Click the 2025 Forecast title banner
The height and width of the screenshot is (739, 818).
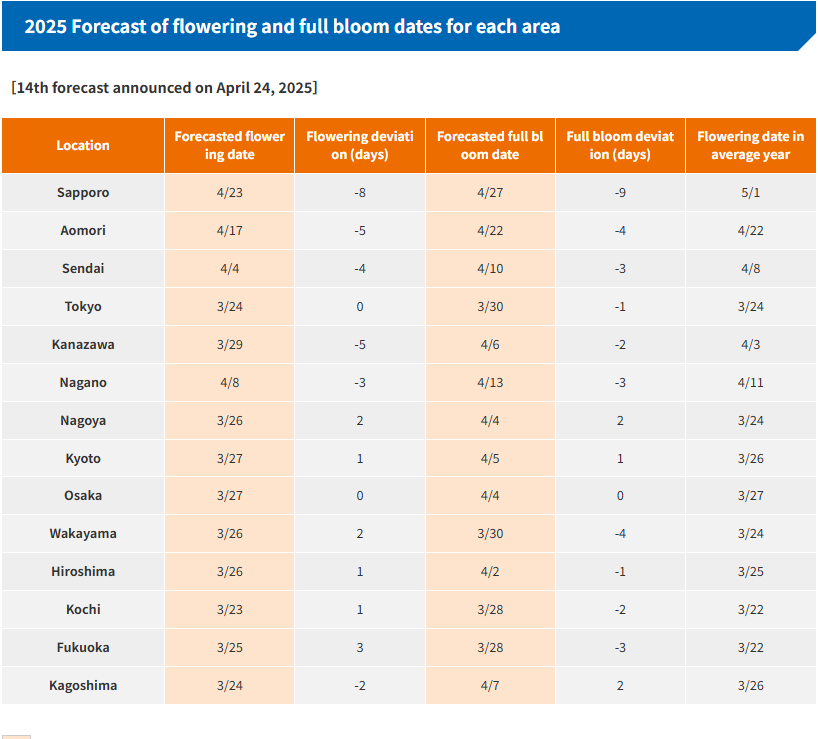click(x=292, y=27)
